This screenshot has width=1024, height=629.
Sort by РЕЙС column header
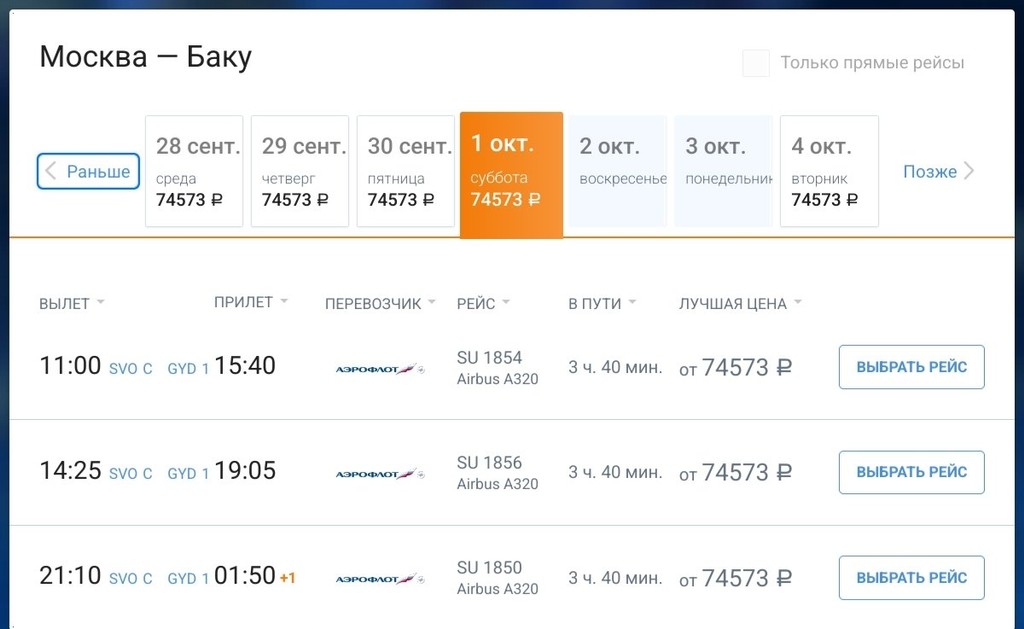[483, 303]
